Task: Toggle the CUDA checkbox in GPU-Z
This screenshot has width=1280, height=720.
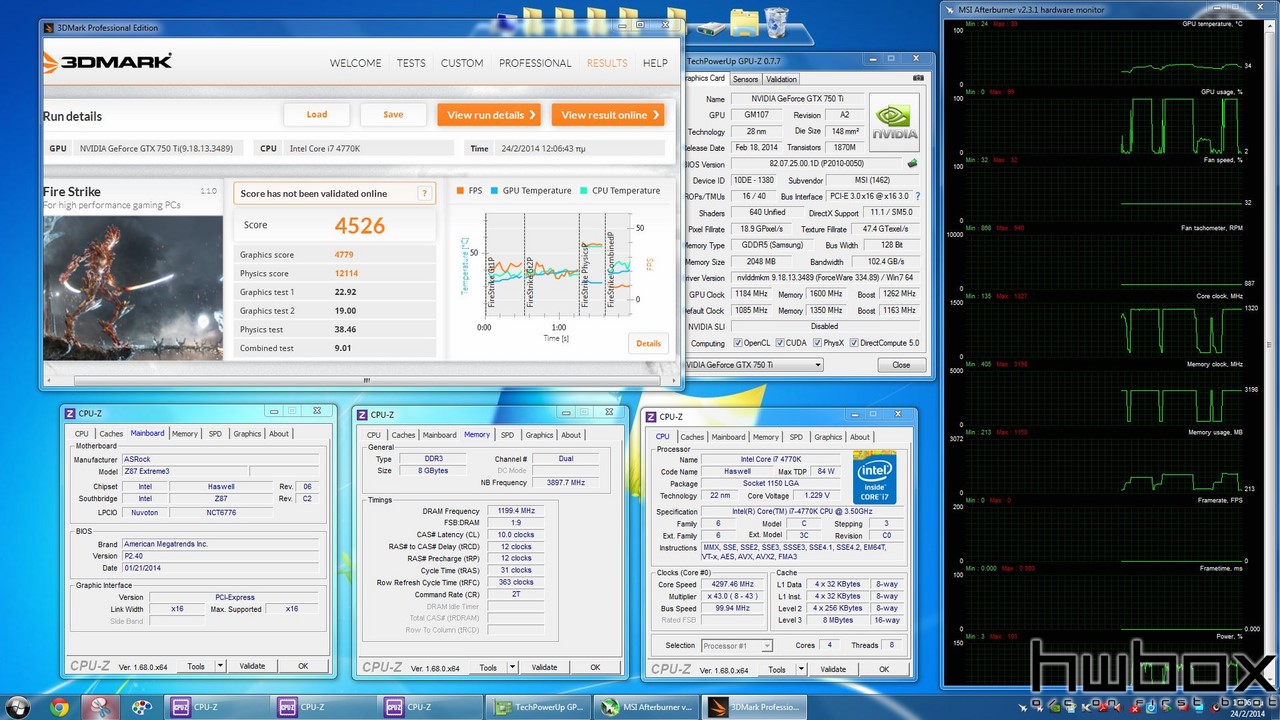Action: point(782,343)
